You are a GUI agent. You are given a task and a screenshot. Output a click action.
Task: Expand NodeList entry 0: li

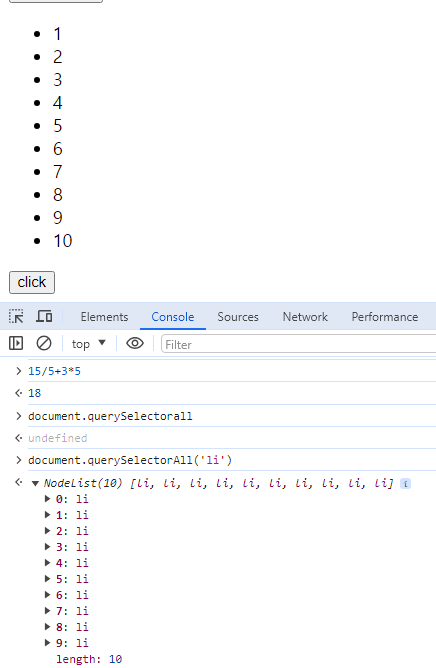[47, 499]
